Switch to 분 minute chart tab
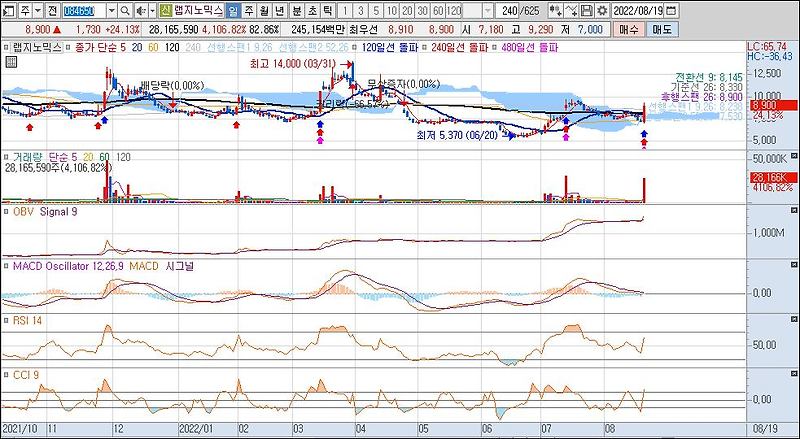 click(296, 10)
